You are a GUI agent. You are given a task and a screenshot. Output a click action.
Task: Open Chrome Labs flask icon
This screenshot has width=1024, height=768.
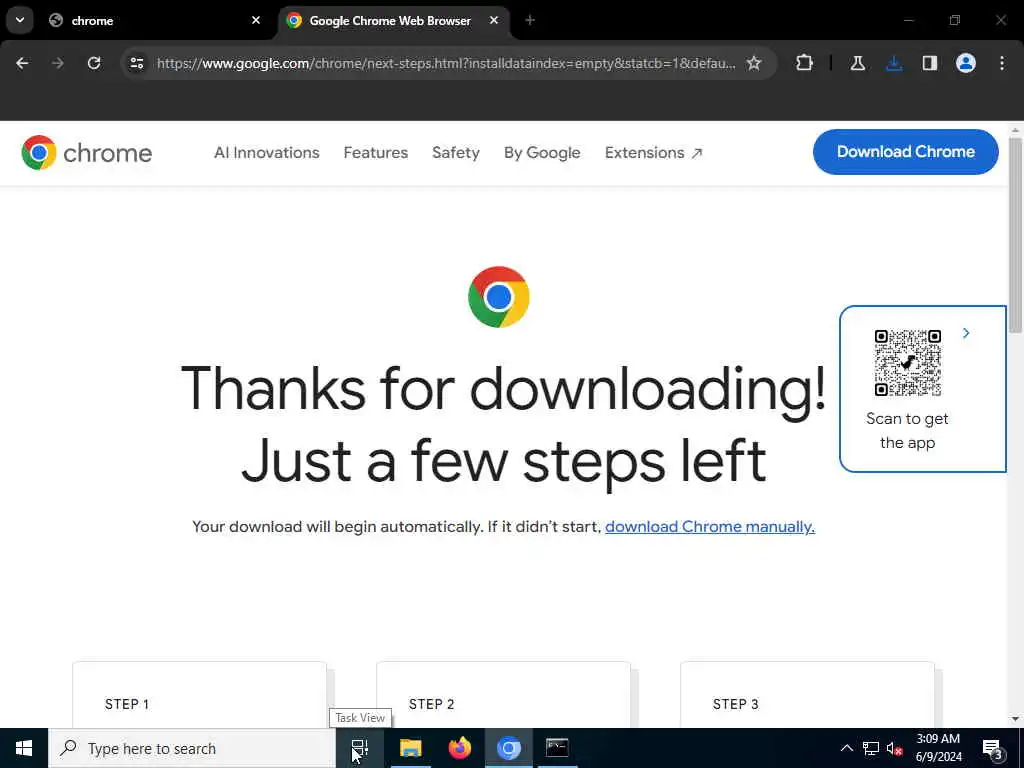(x=857, y=63)
